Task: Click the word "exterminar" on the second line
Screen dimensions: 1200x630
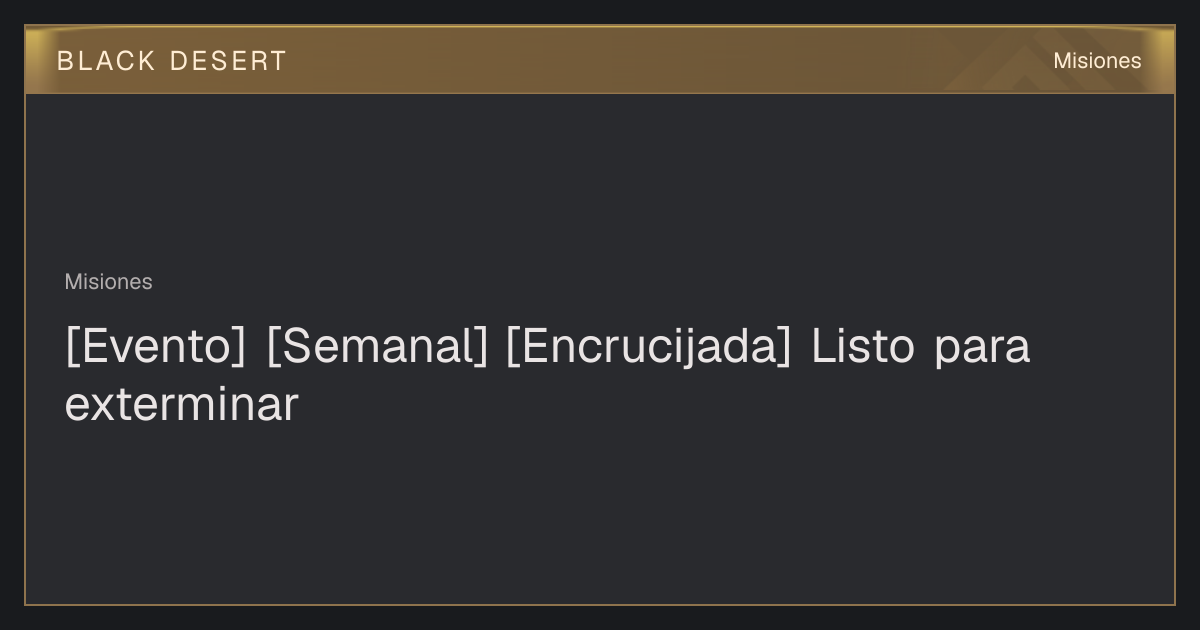Action: (182, 405)
